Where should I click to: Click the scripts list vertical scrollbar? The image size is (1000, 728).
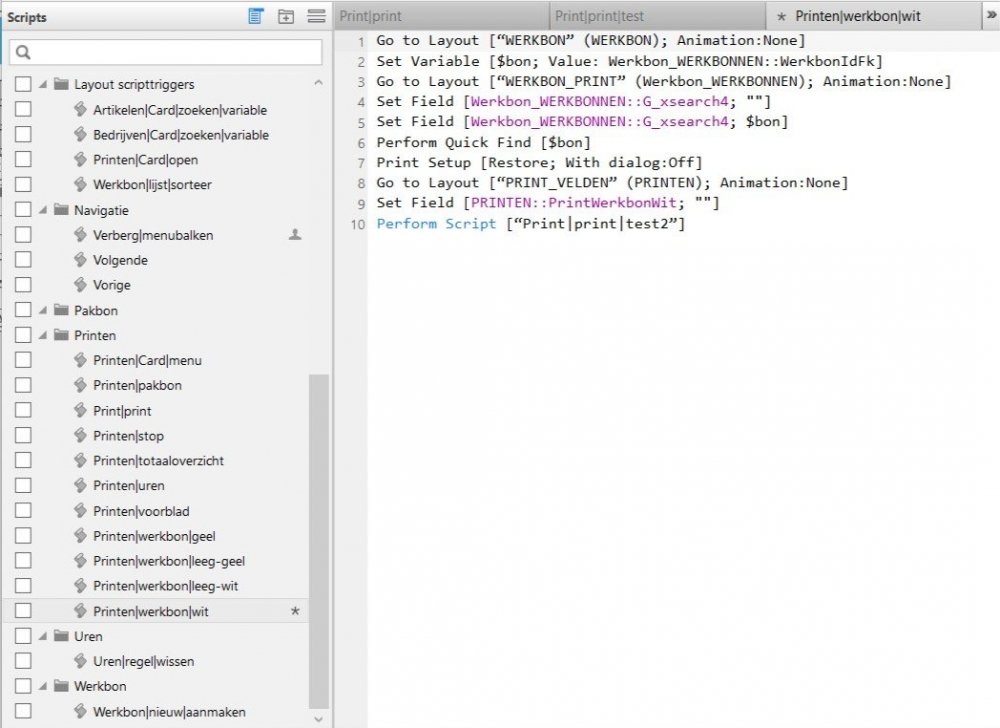tap(318, 540)
